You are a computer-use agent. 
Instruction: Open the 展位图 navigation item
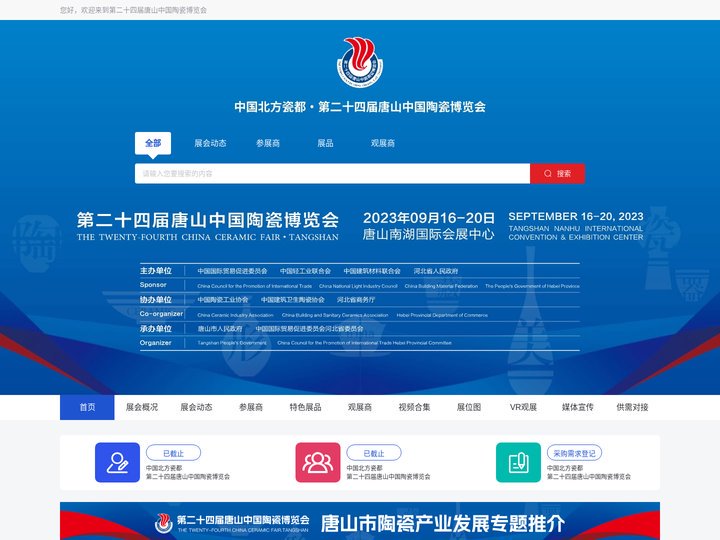pos(469,407)
